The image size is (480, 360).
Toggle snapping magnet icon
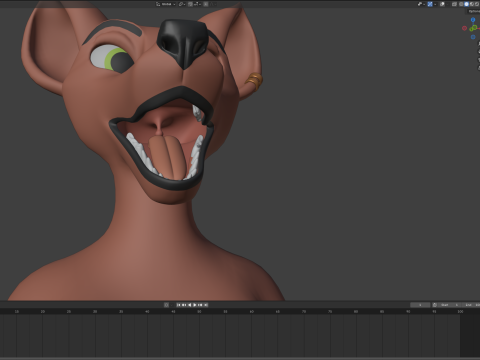(190, 4)
